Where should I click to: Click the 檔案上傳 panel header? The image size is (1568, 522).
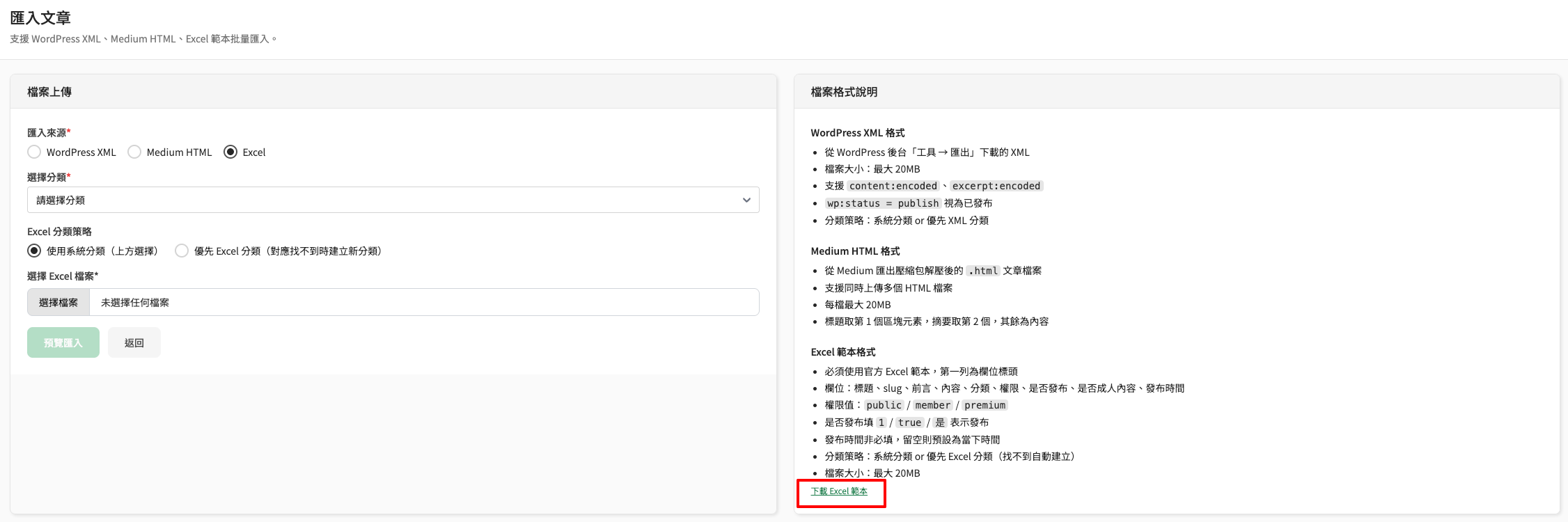point(393,92)
